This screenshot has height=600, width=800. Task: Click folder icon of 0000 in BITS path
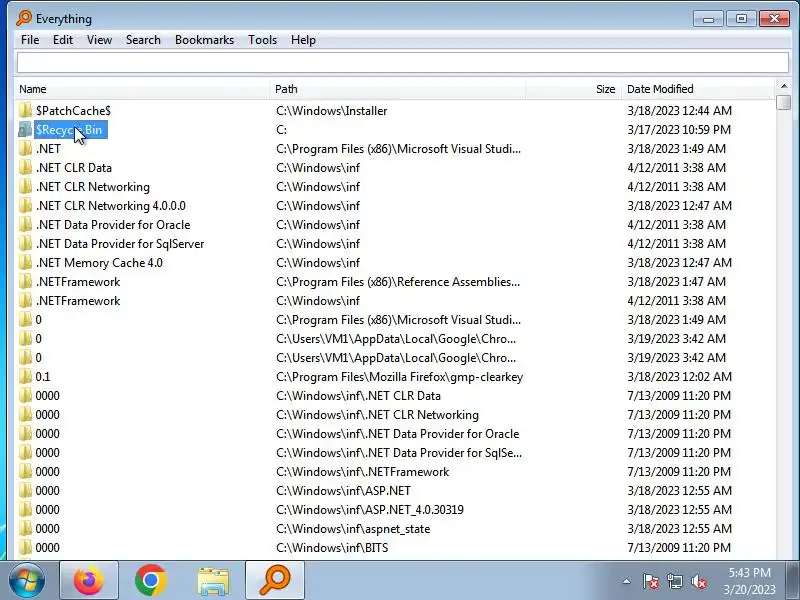point(25,547)
